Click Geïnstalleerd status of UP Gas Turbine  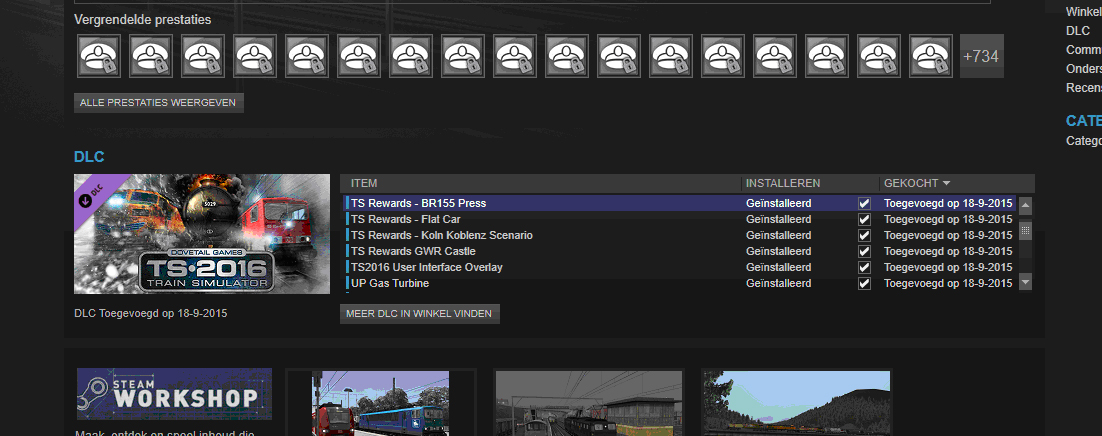pyautogui.click(x=779, y=283)
